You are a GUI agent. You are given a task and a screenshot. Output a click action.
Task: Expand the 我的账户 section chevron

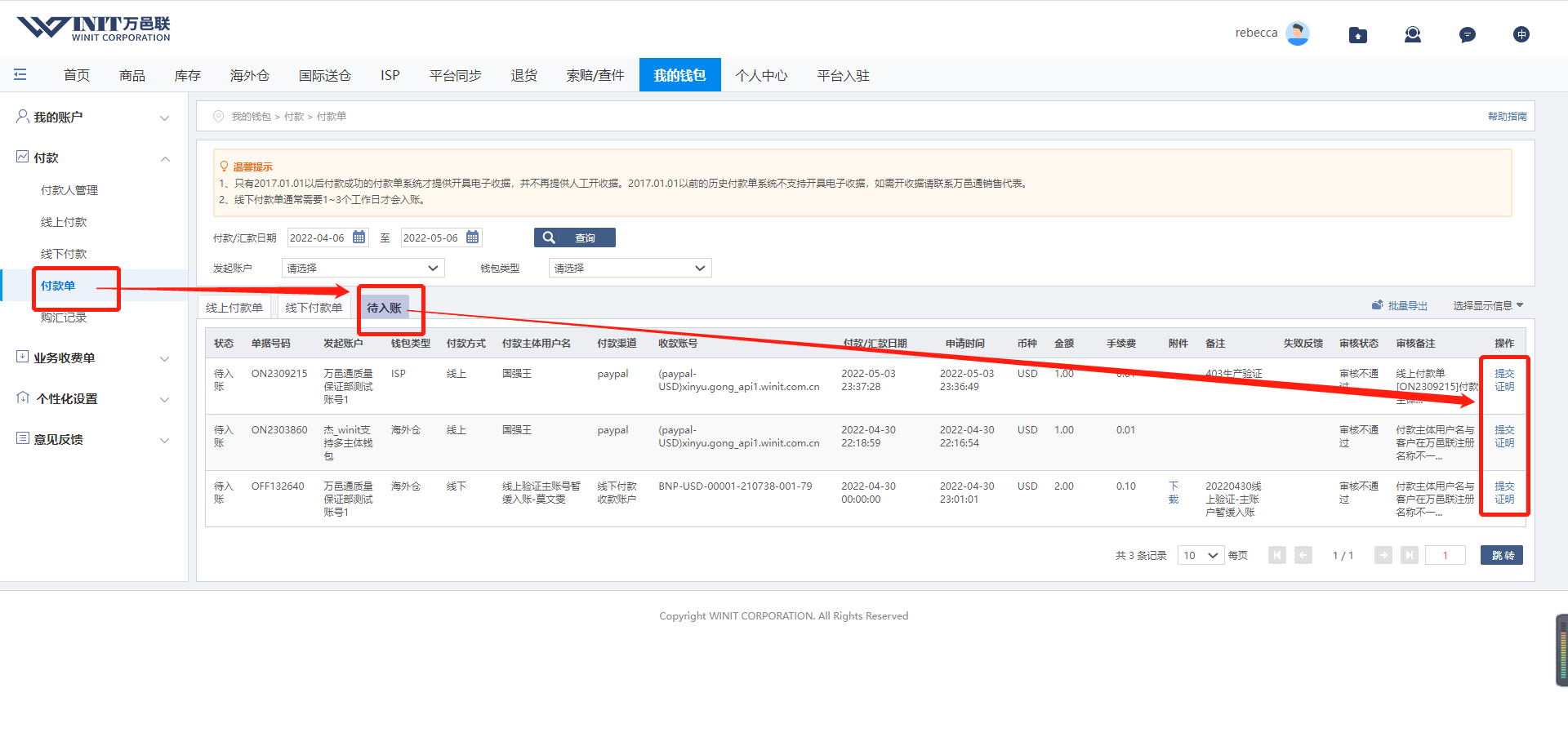(x=165, y=118)
